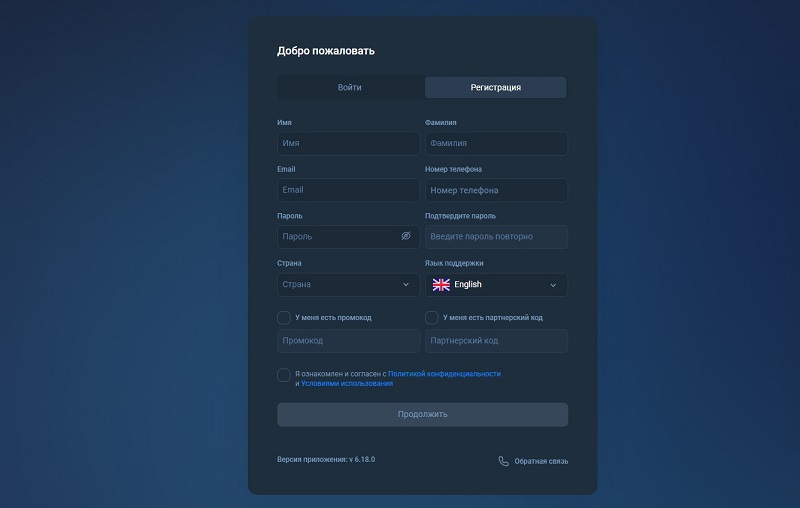
Task: Focus the Подтвердите пароль field
Action: pos(496,237)
